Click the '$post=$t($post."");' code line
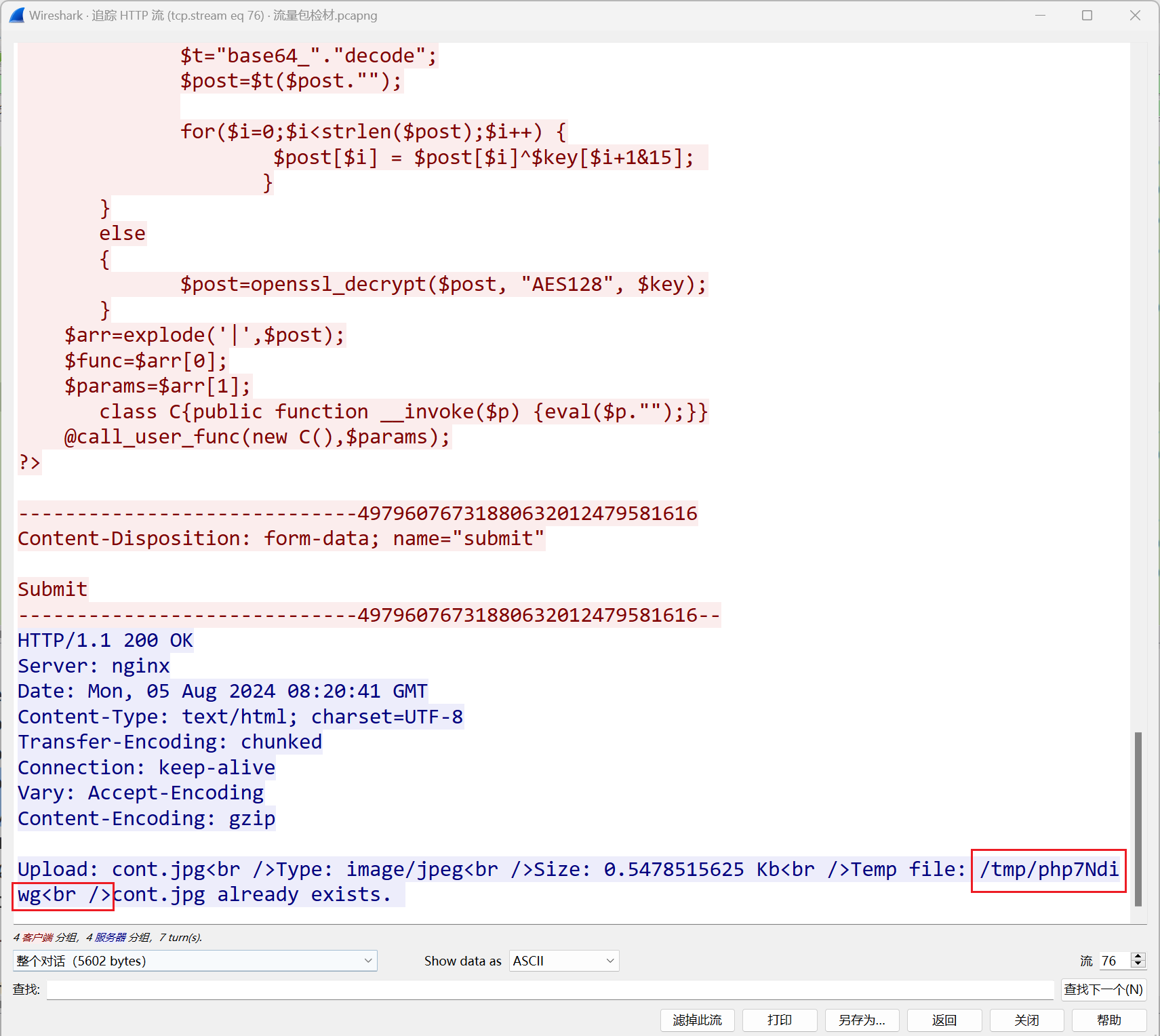The width and height of the screenshot is (1160, 1036). (x=291, y=81)
